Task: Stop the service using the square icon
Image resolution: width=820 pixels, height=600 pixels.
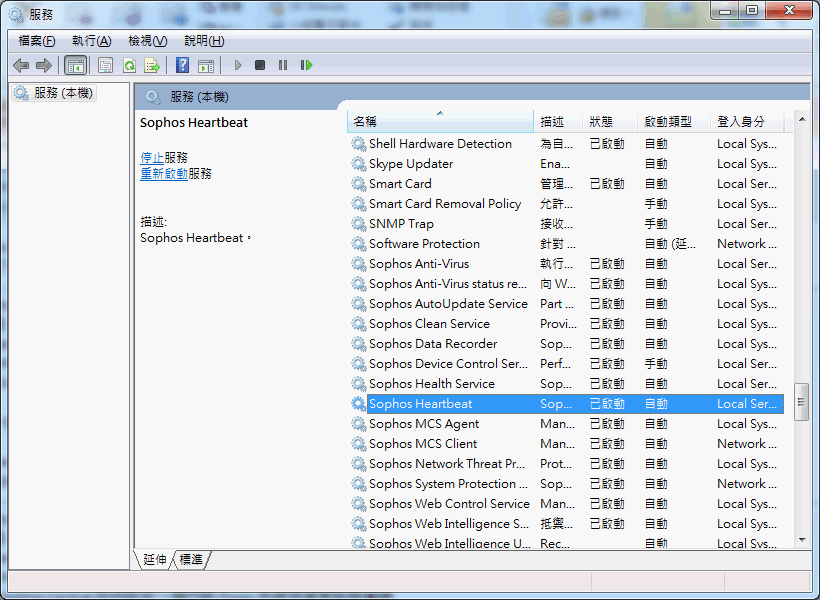Action: click(260, 65)
